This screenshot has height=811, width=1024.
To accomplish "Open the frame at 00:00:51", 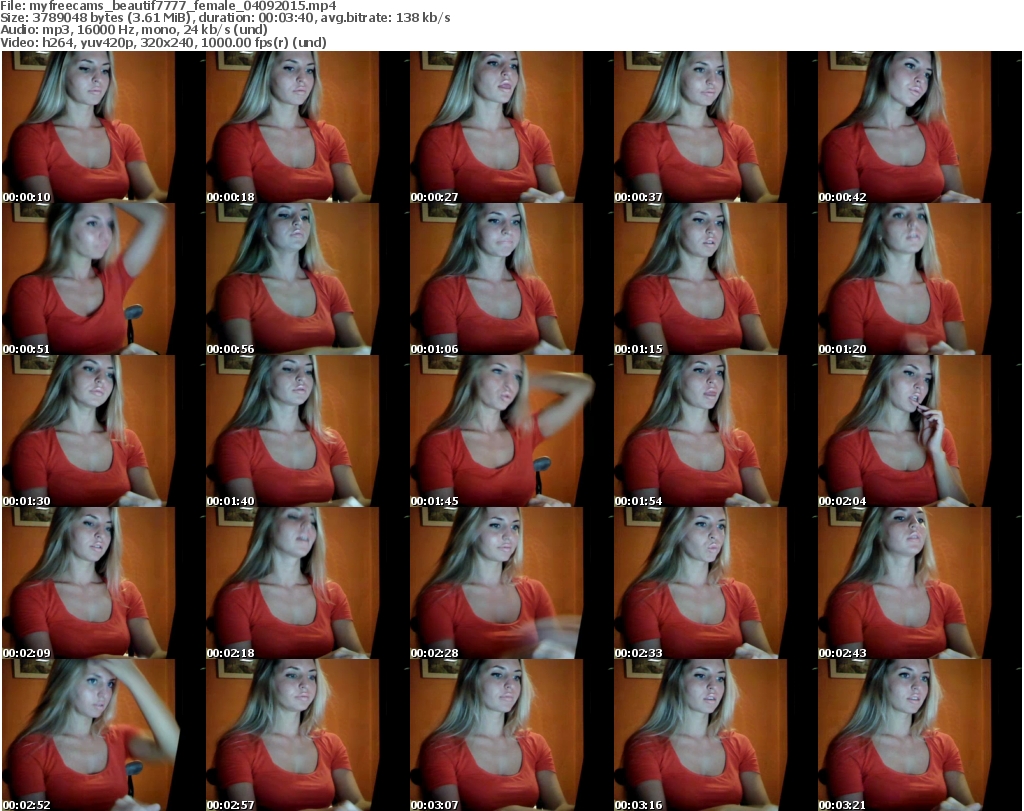I will (x=103, y=279).
